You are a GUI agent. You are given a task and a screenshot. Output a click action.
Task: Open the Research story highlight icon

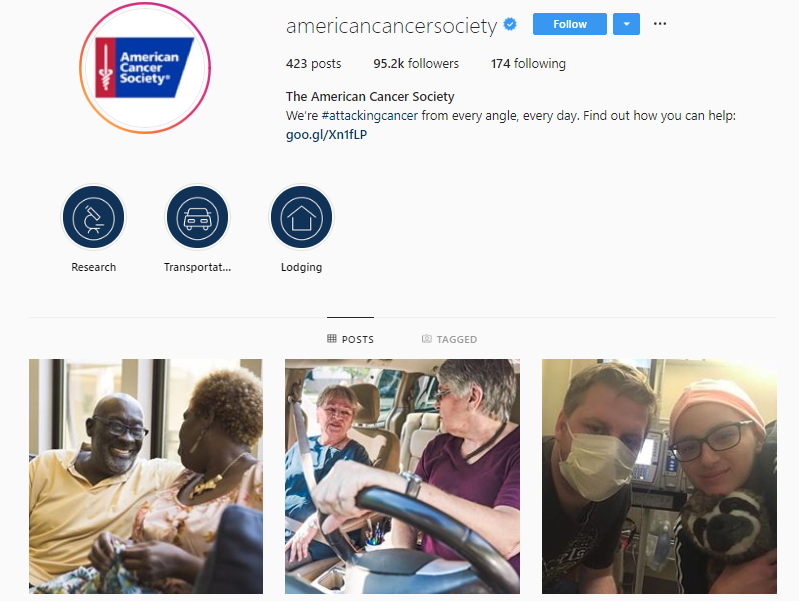click(94, 218)
